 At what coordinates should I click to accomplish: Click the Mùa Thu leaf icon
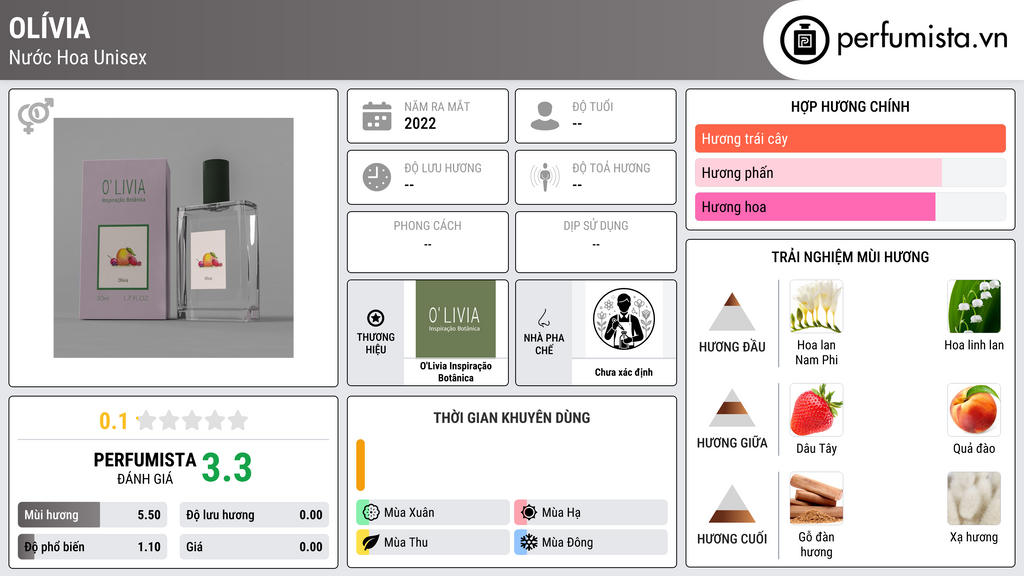[x=371, y=542]
